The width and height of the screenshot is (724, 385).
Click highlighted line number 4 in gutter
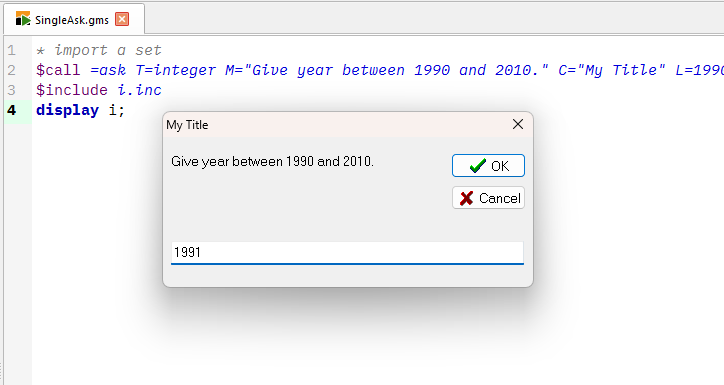click(12, 110)
